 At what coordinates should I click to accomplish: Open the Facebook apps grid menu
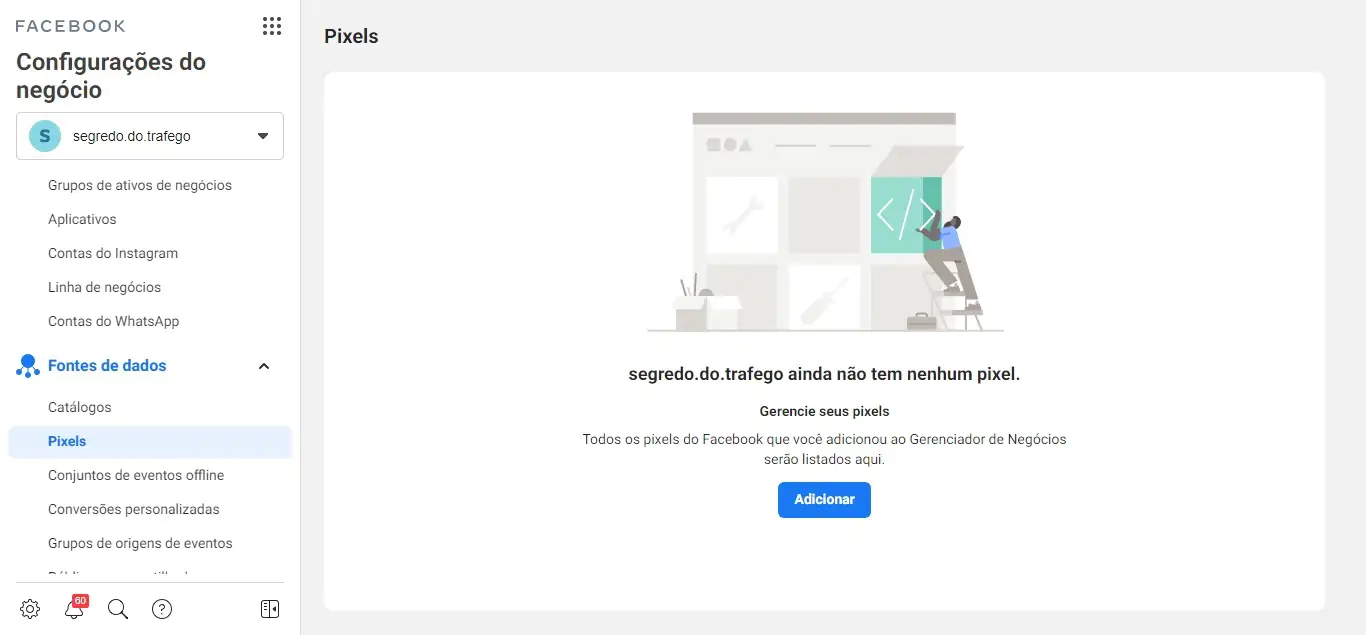pos(271,26)
